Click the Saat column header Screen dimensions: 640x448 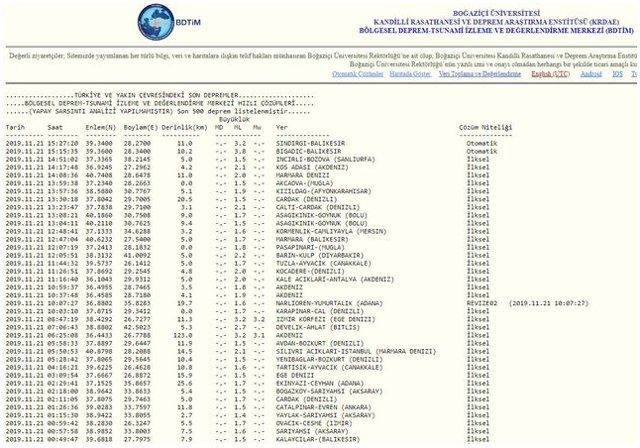[x=55, y=127]
